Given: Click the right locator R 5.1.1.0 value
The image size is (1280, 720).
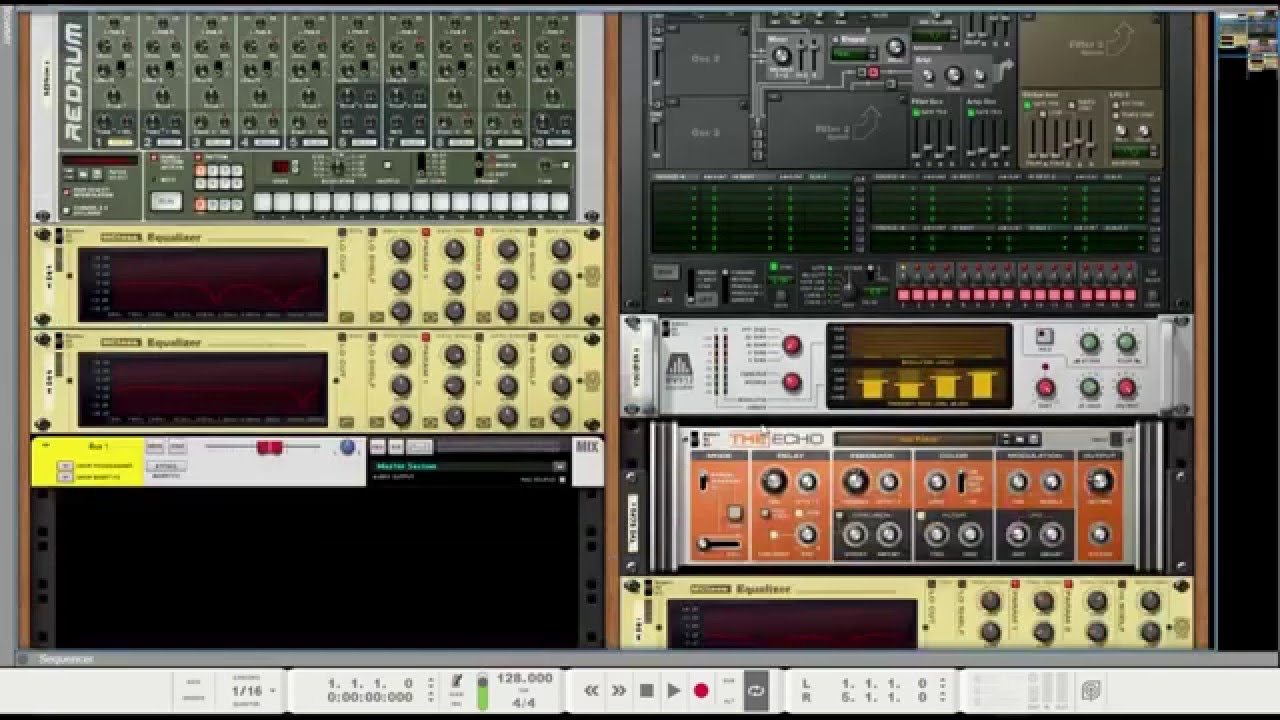Looking at the screenshot, I should click(879, 697).
